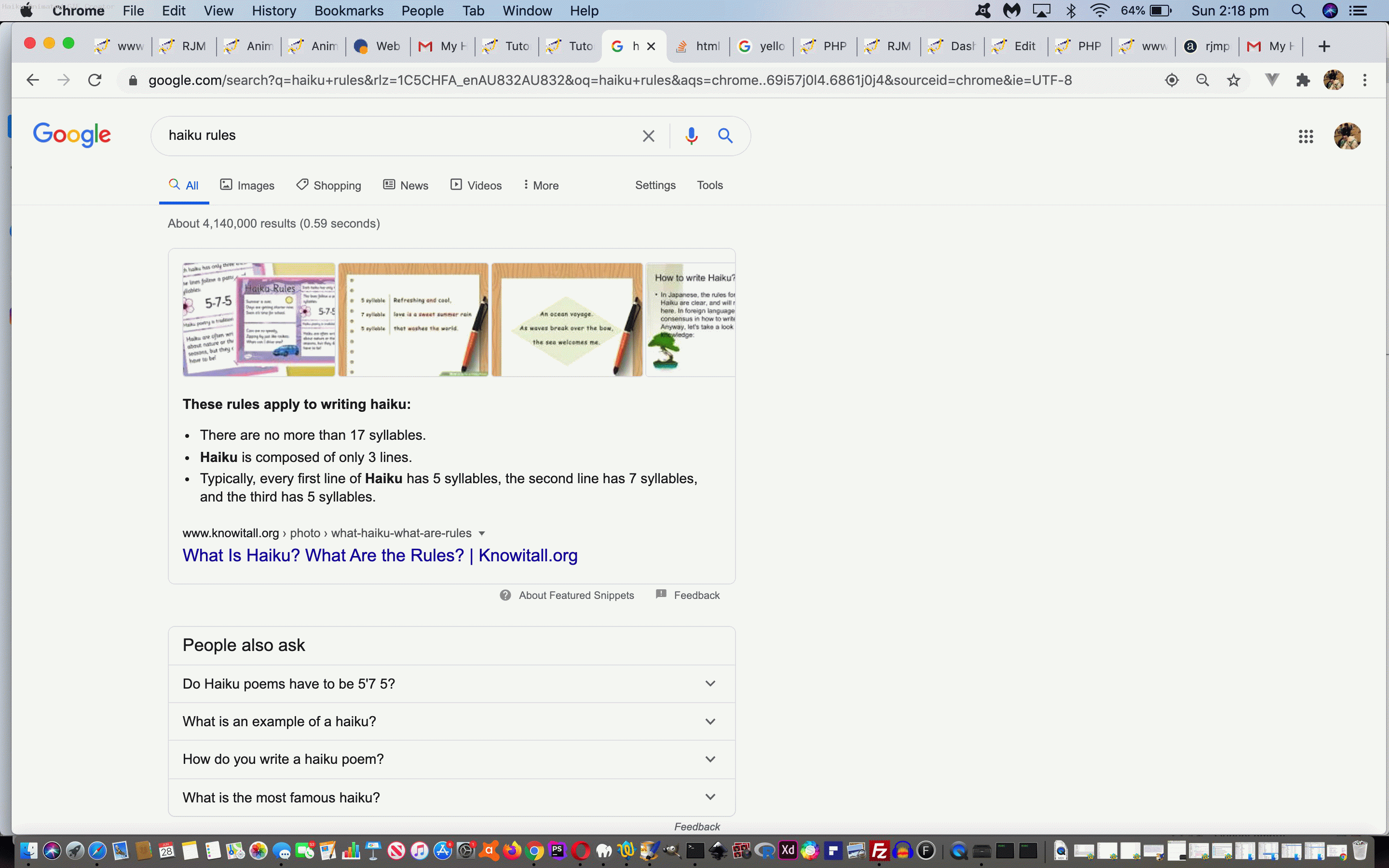Open Siri from the menu bar
The image size is (1389, 868).
click(x=1330, y=11)
